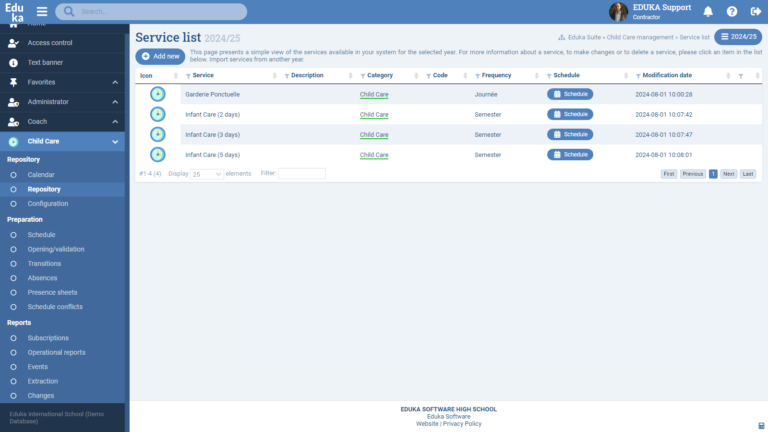Open the Display elements count dropdown
The height and width of the screenshot is (432, 768).
click(208, 174)
